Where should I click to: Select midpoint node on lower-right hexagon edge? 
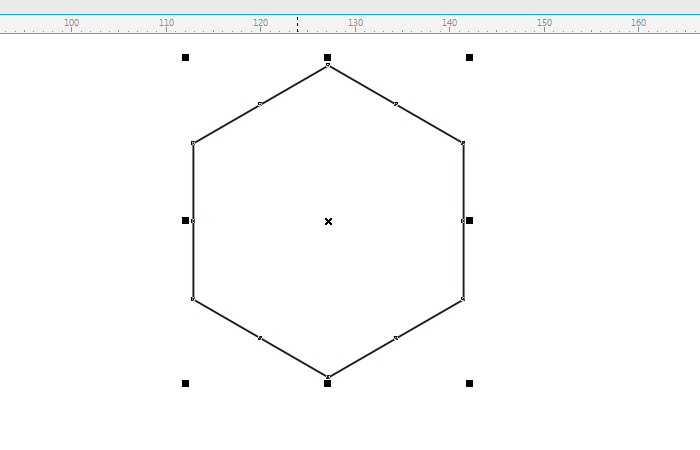point(396,338)
